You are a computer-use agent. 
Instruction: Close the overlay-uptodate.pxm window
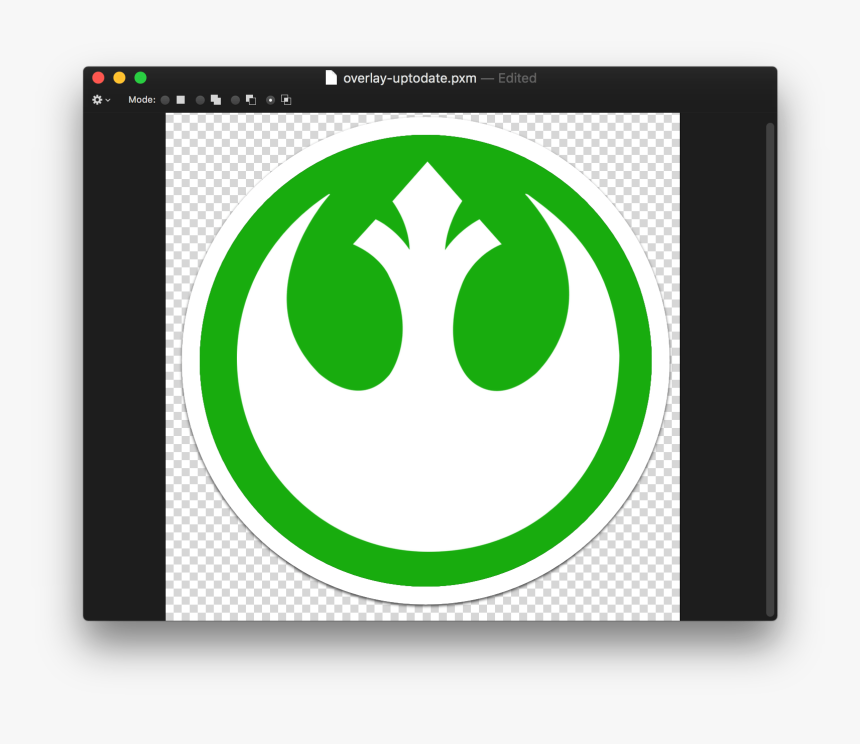point(99,78)
